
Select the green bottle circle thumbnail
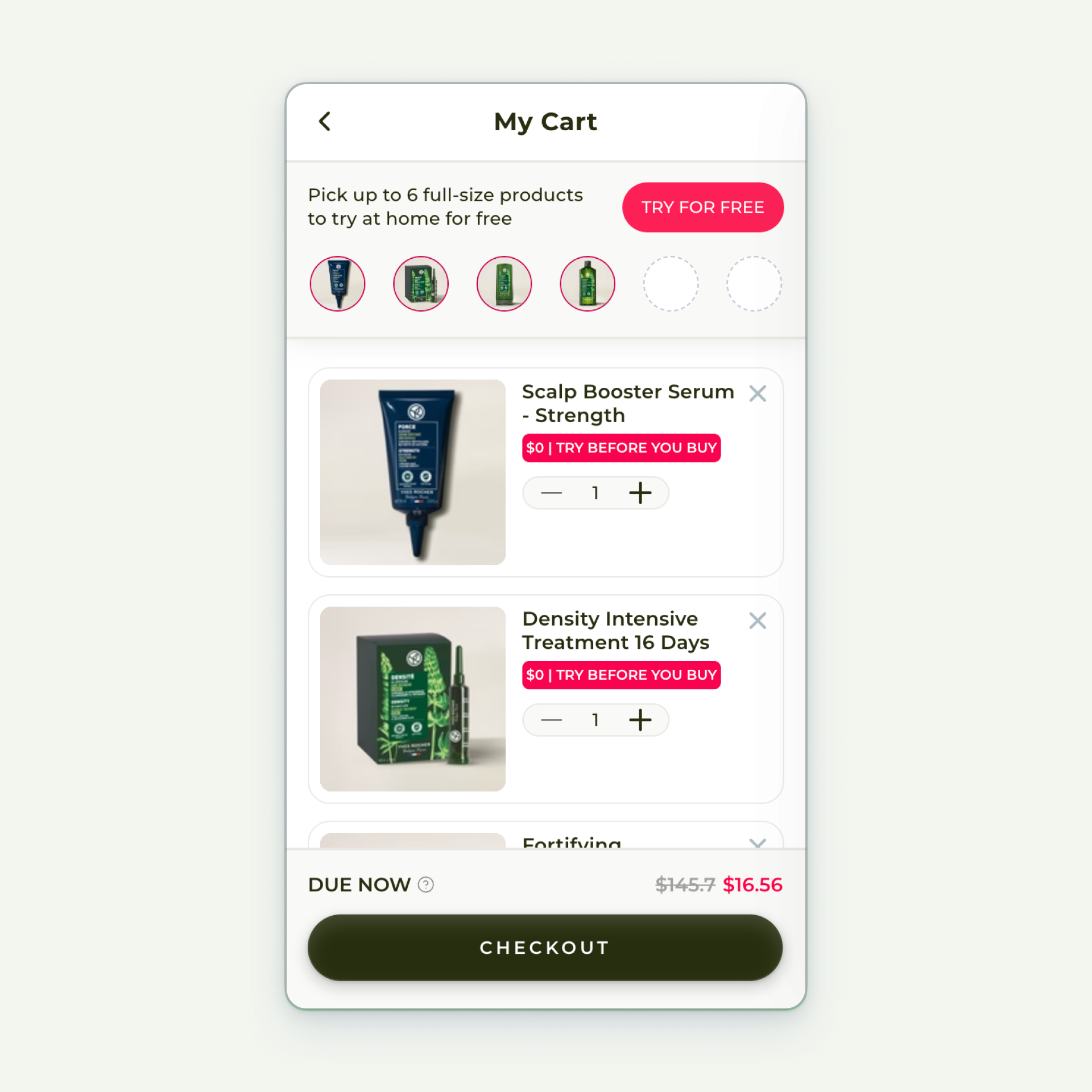[588, 283]
